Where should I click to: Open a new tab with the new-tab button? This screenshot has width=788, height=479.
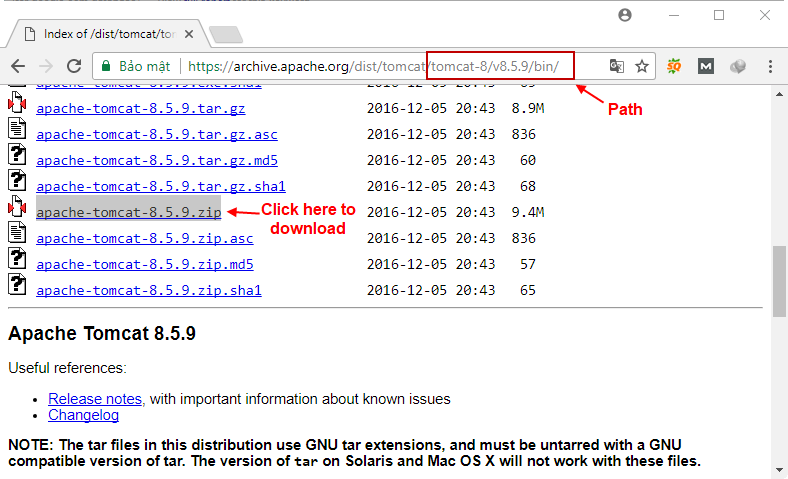coord(226,34)
